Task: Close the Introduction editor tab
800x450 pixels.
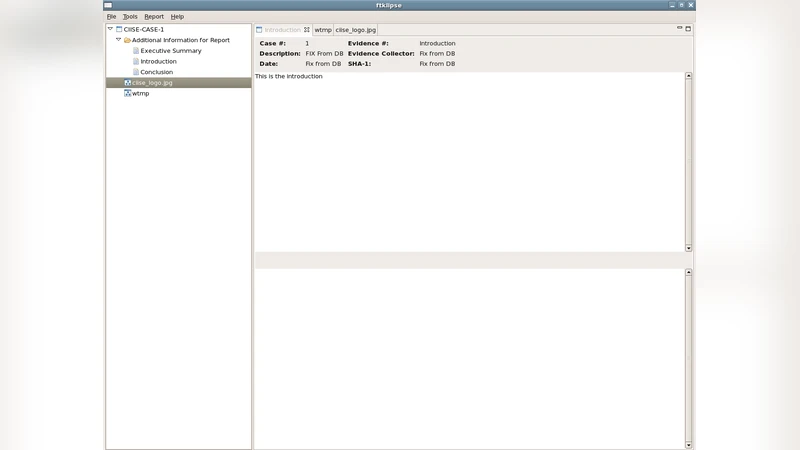Action: (307, 30)
